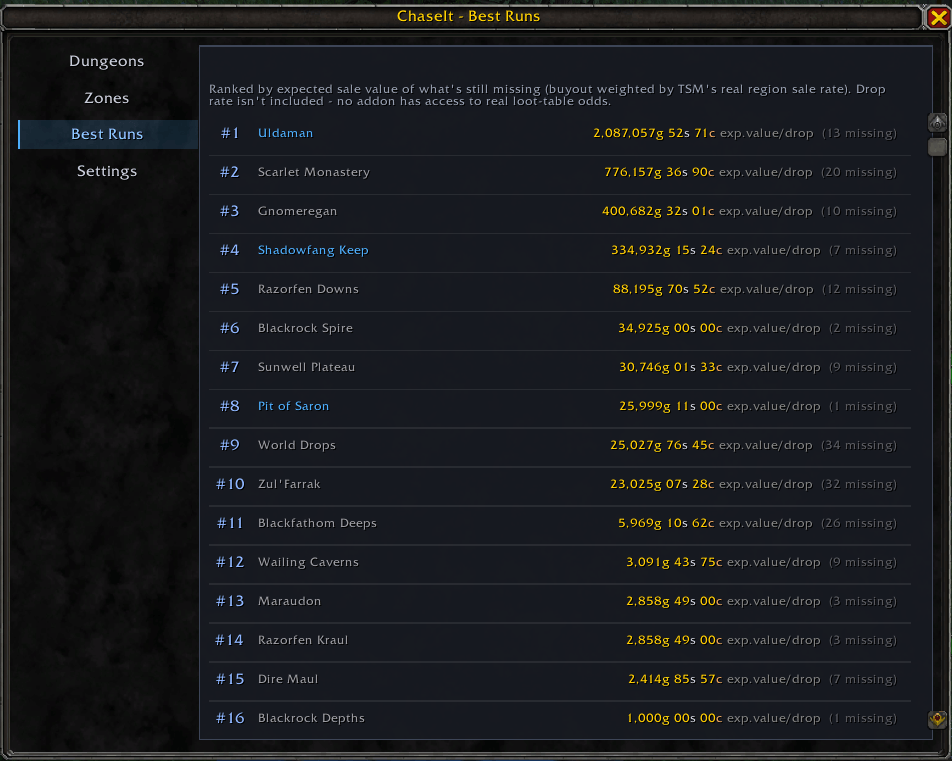Click the 30,746g 01s 33c value
This screenshot has height=761, width=952.
[x=671, y=367]
